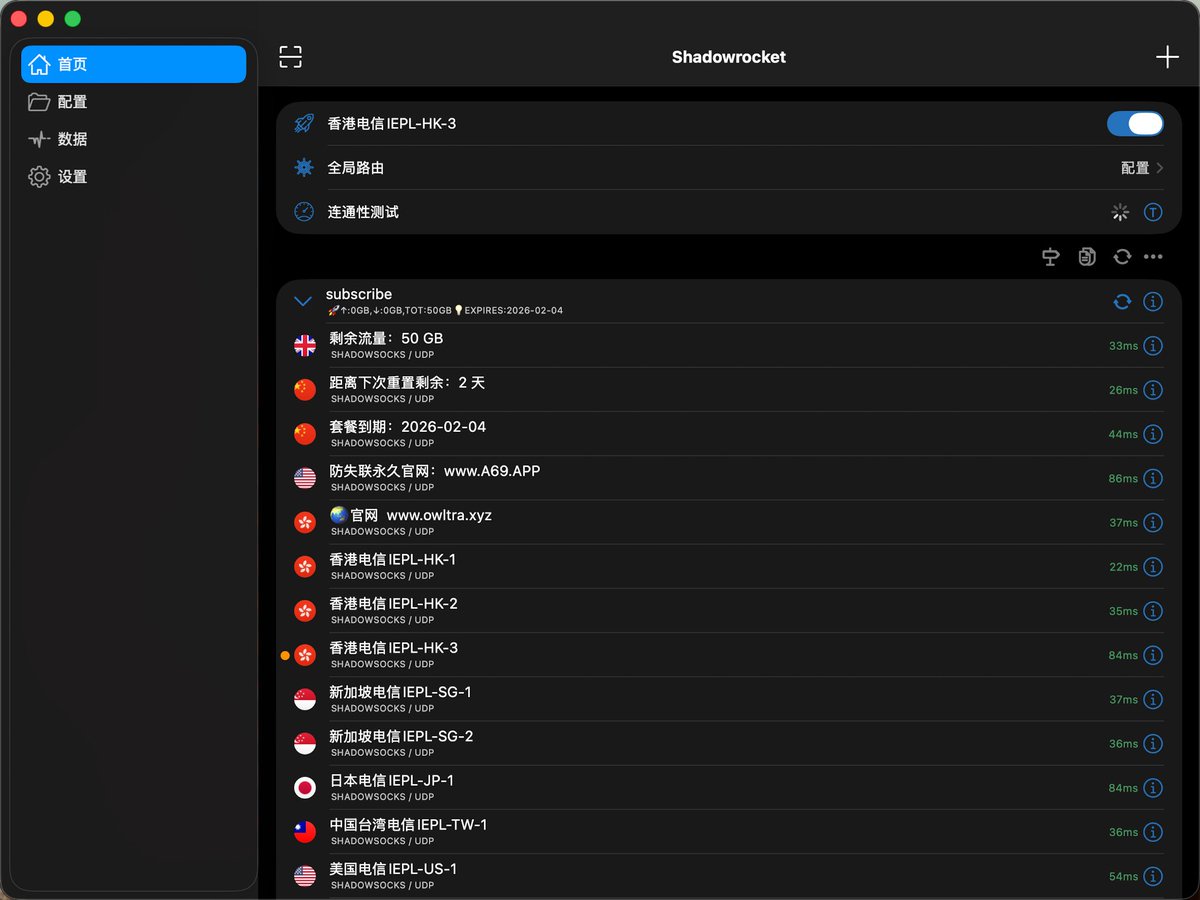Open 设置 in sidebar
Image resolution: width=1200 pixels, height=900 pixels.
(133, 177)
